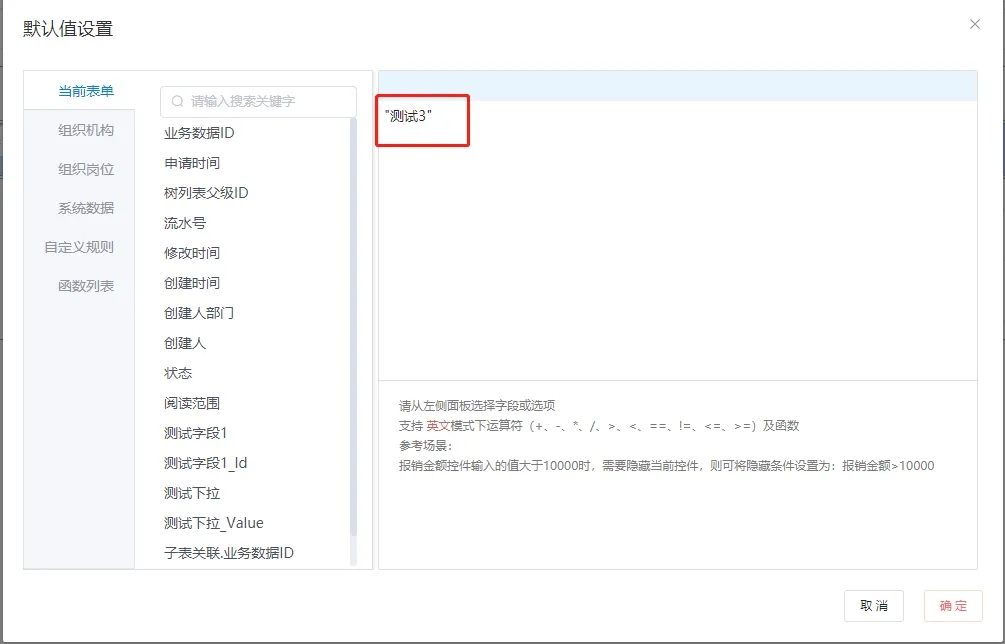This screenshot has width=1005, height=644.
Task: Open the 自定义规则 tab
Action: pyautogui.click(x=79, y=247)
